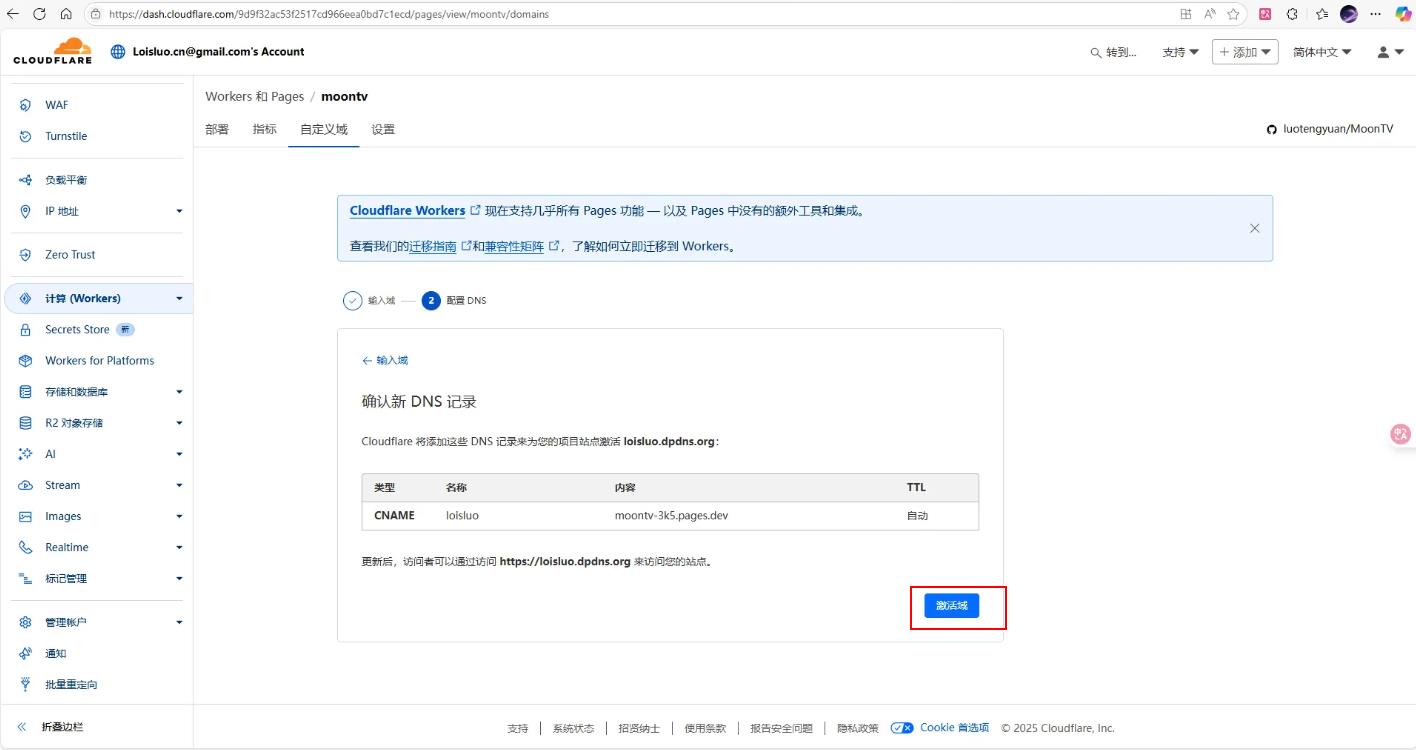Go back via 输入域 link

coord(385,360)
